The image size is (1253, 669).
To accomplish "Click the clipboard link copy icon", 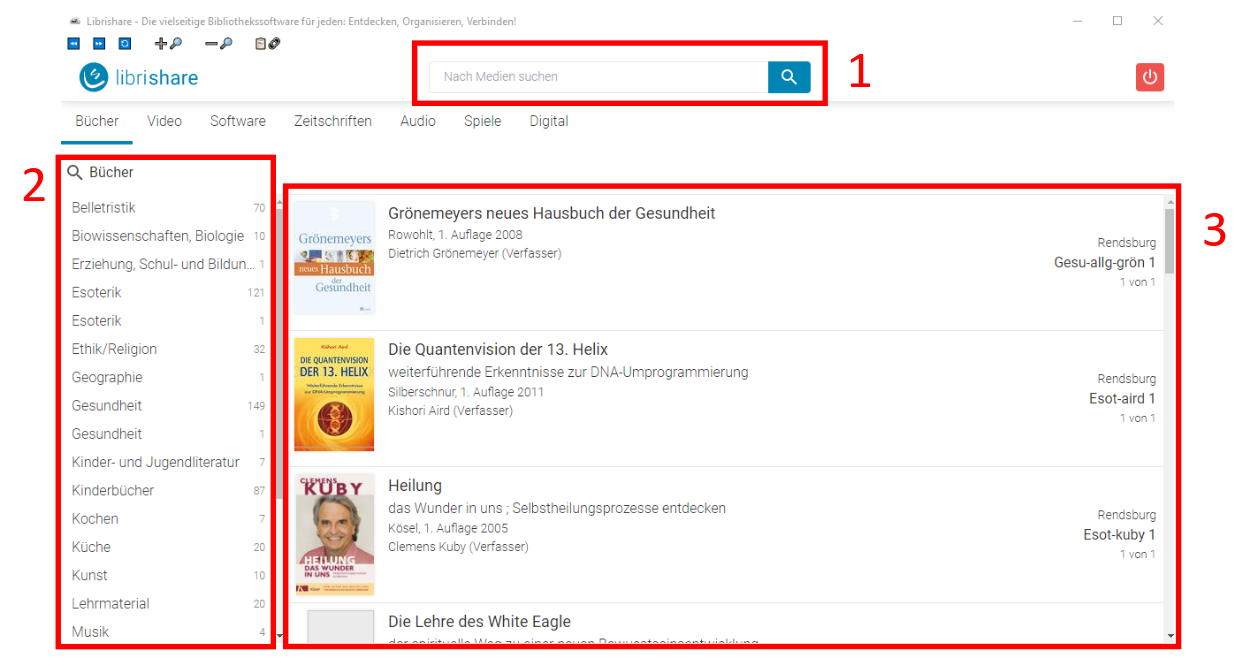I will click(x=267, y=44).
